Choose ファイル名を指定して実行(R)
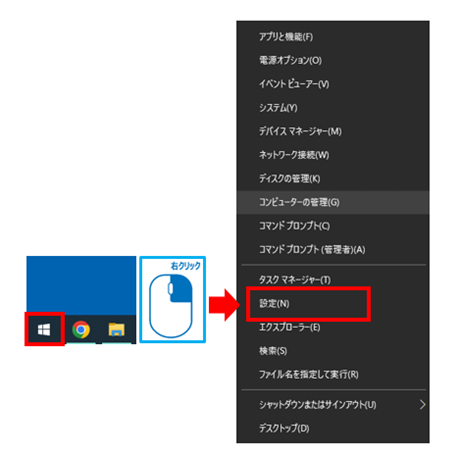 (333, 375)
